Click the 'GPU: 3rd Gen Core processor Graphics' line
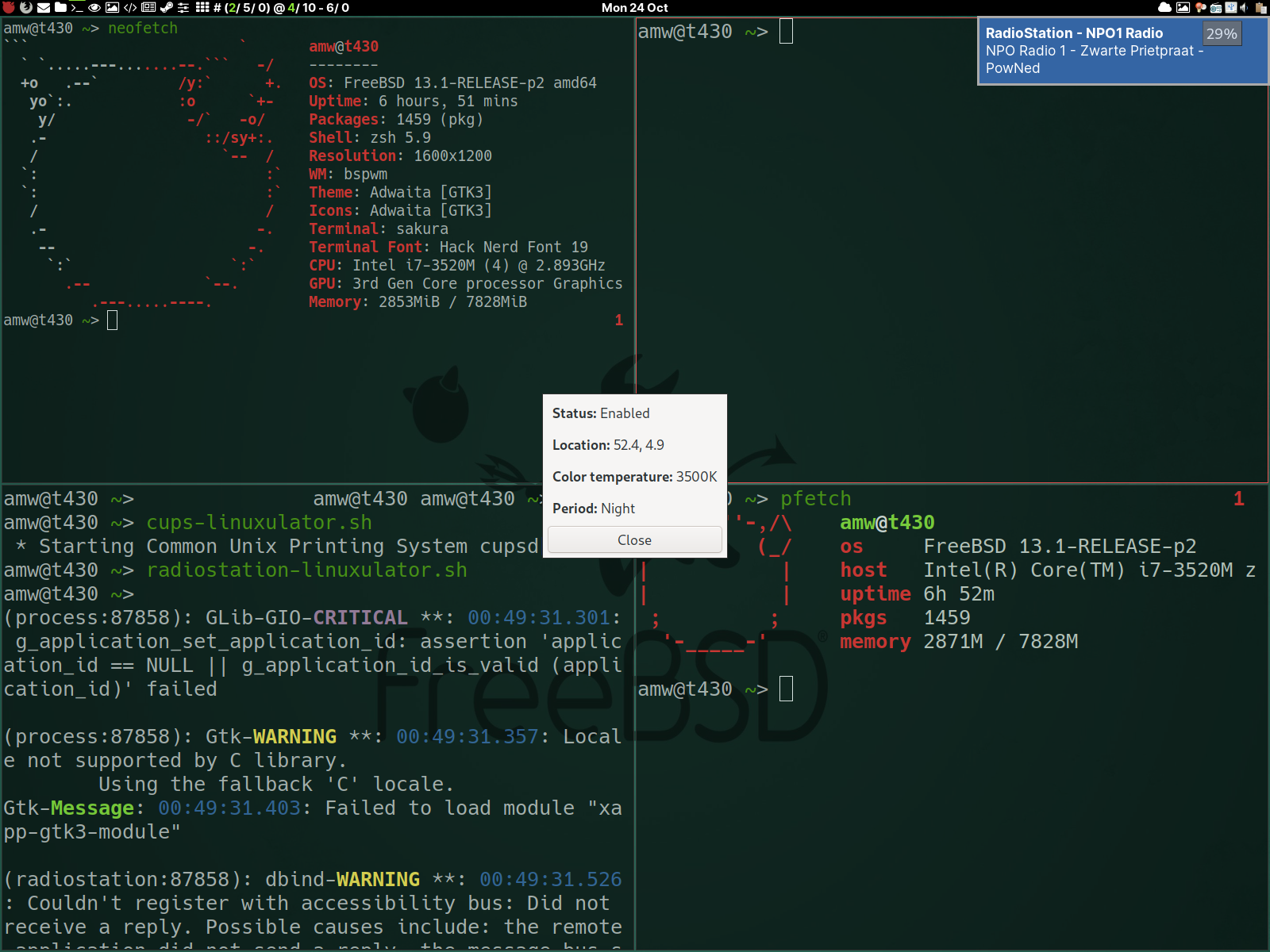 [465, 283]
